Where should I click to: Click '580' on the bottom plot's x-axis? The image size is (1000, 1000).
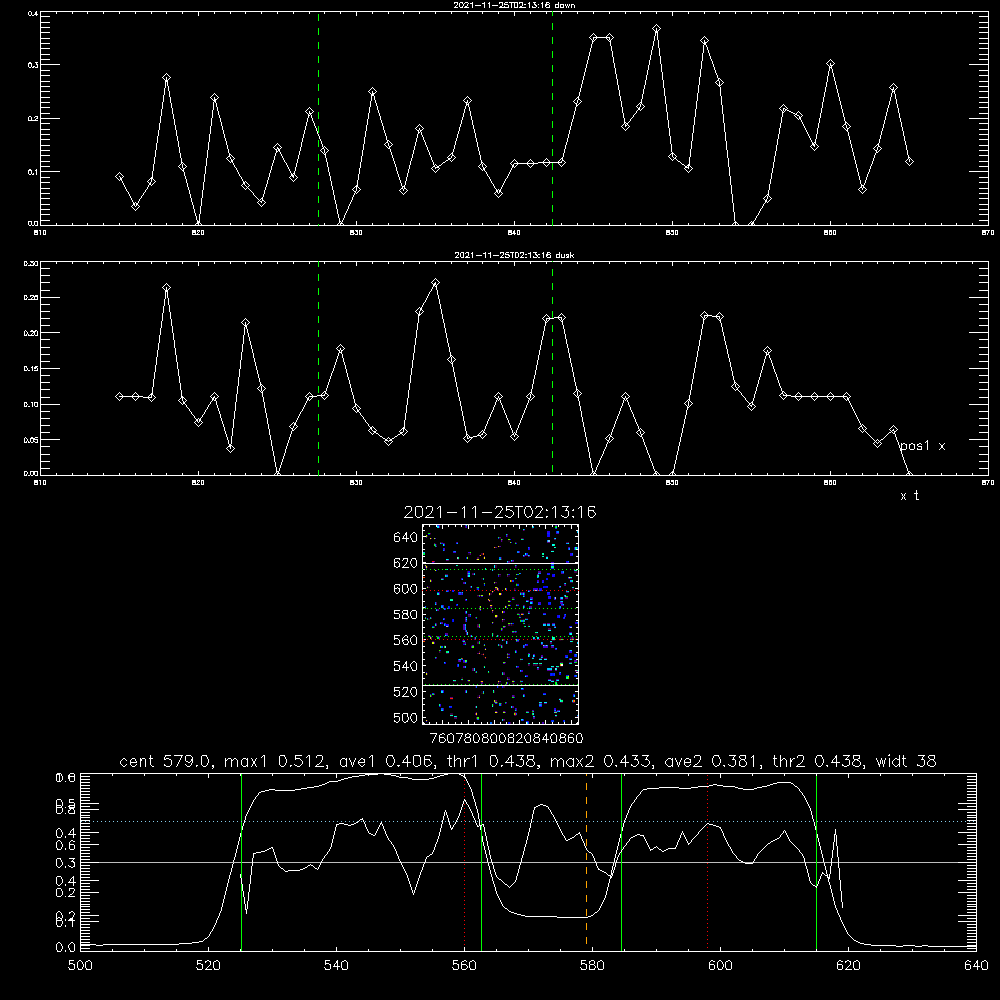tap(592, 966)
